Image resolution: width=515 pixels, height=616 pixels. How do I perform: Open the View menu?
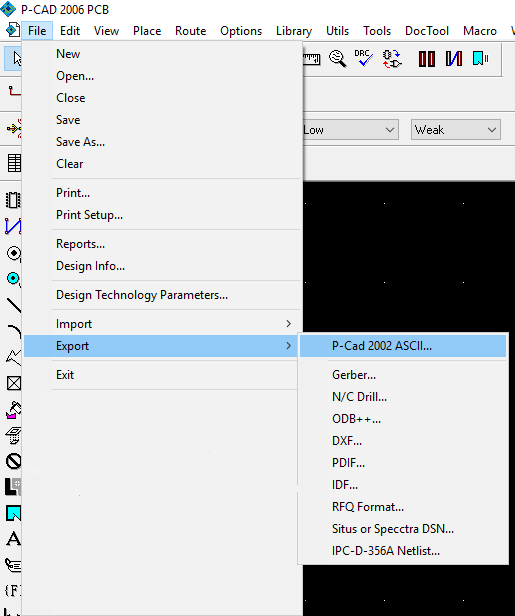pyautogui.click(x=106, y=31)
